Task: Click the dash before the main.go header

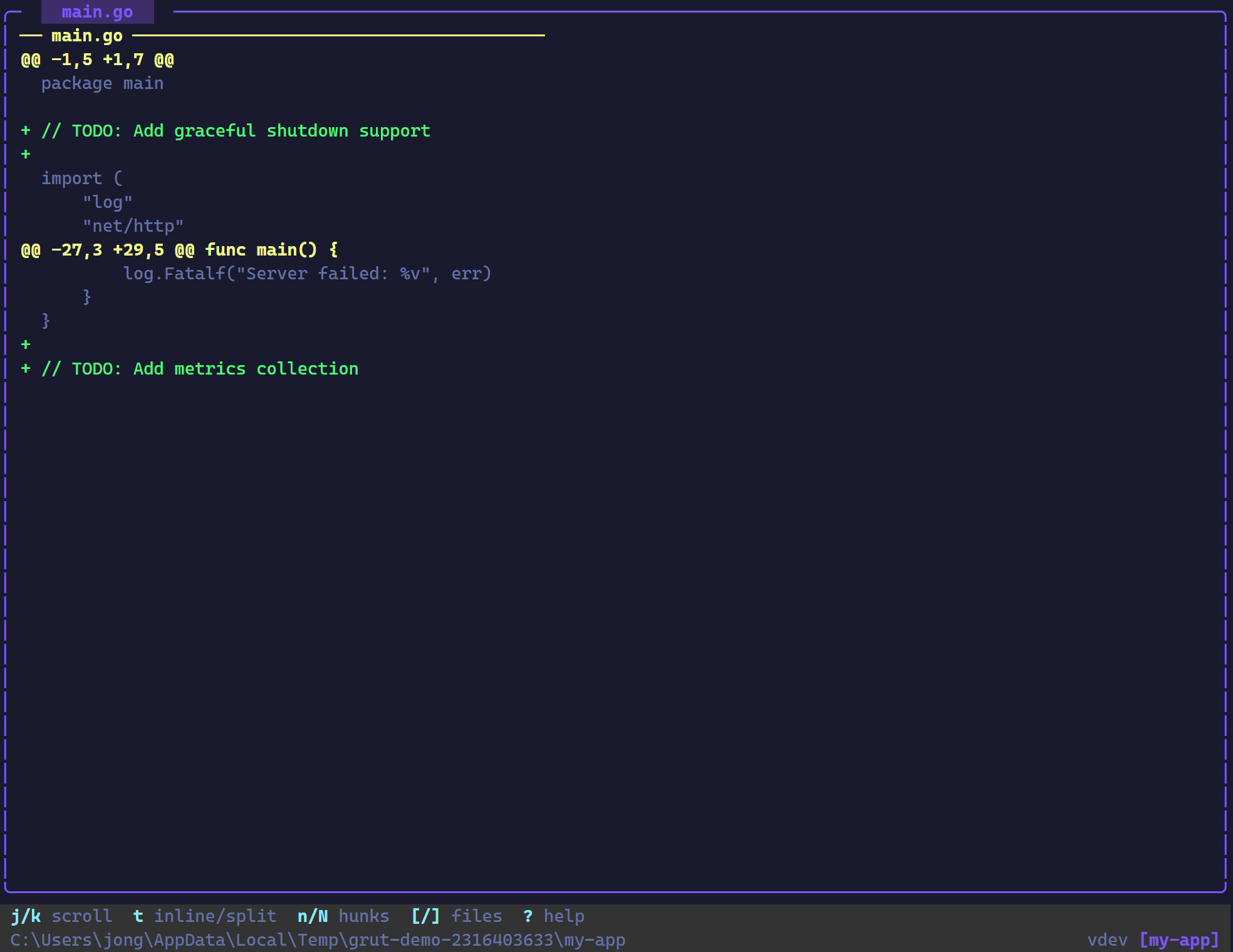Action: click(29, 36)
